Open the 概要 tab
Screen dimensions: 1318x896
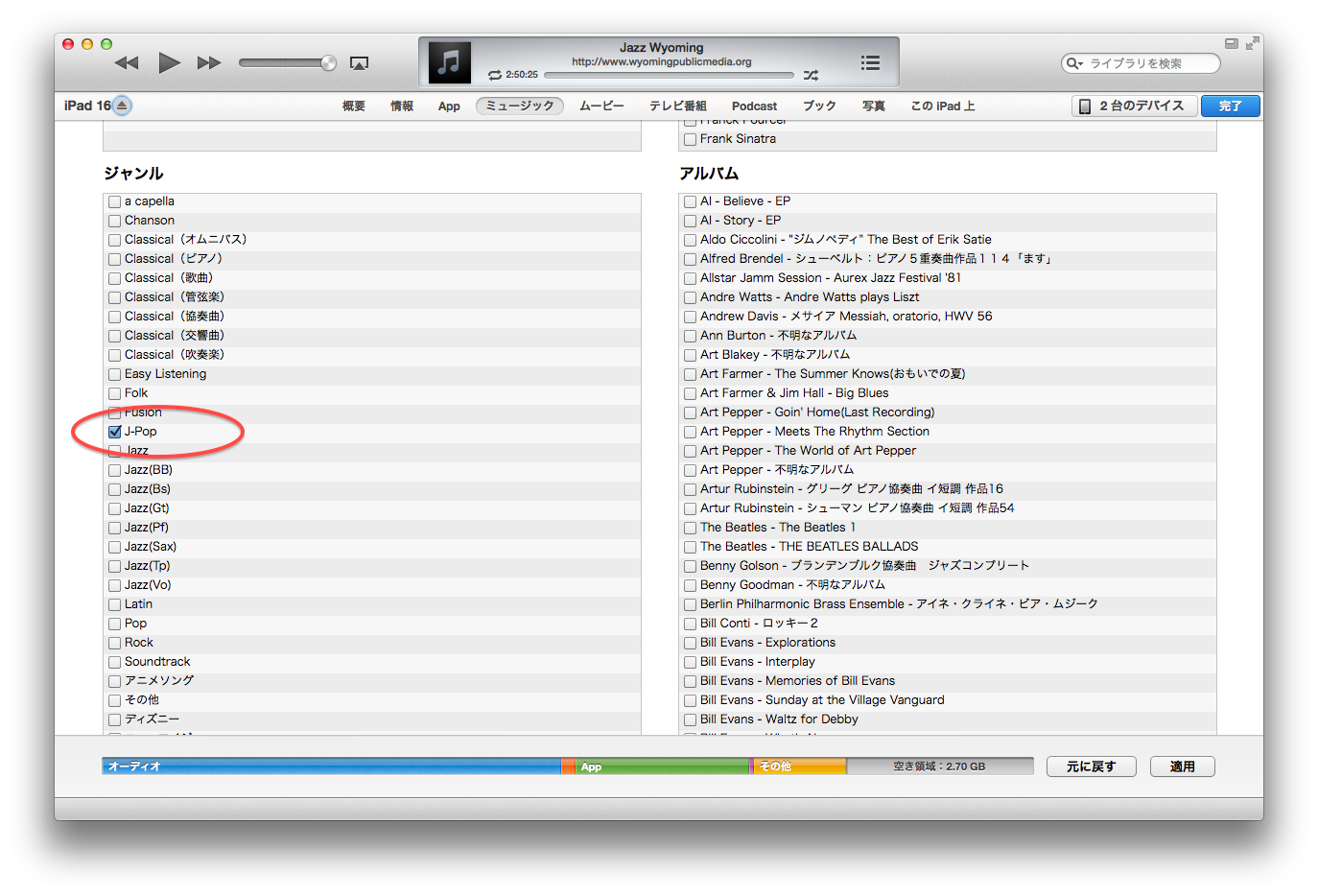(x=354, y=106)
